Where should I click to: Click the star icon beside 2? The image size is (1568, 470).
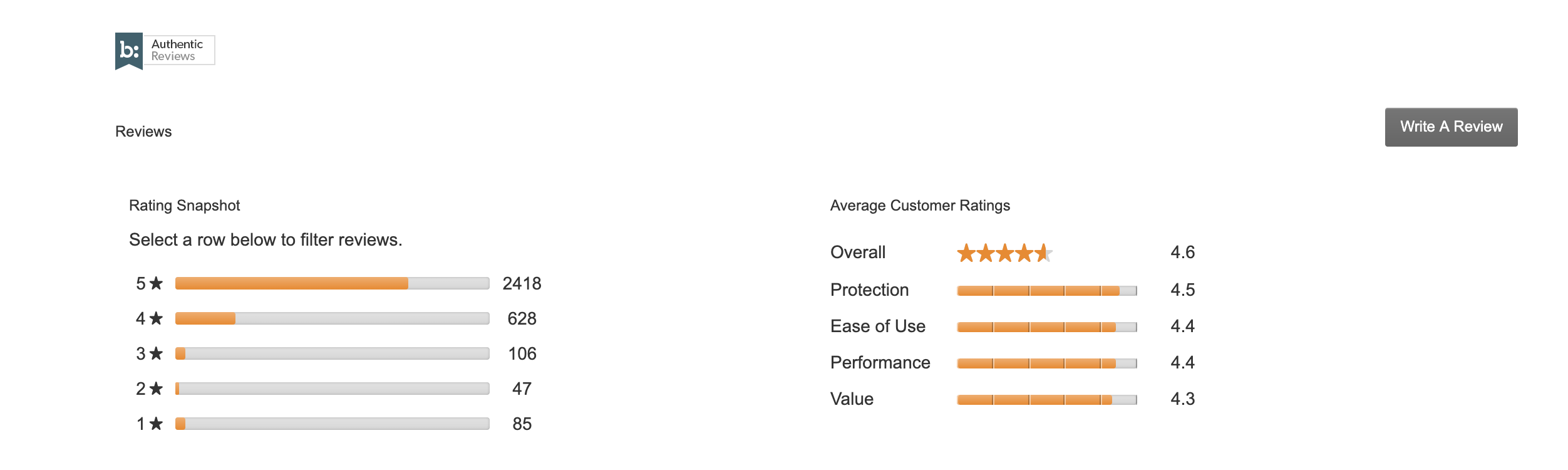pyautogui.click(x=157, y=389)
